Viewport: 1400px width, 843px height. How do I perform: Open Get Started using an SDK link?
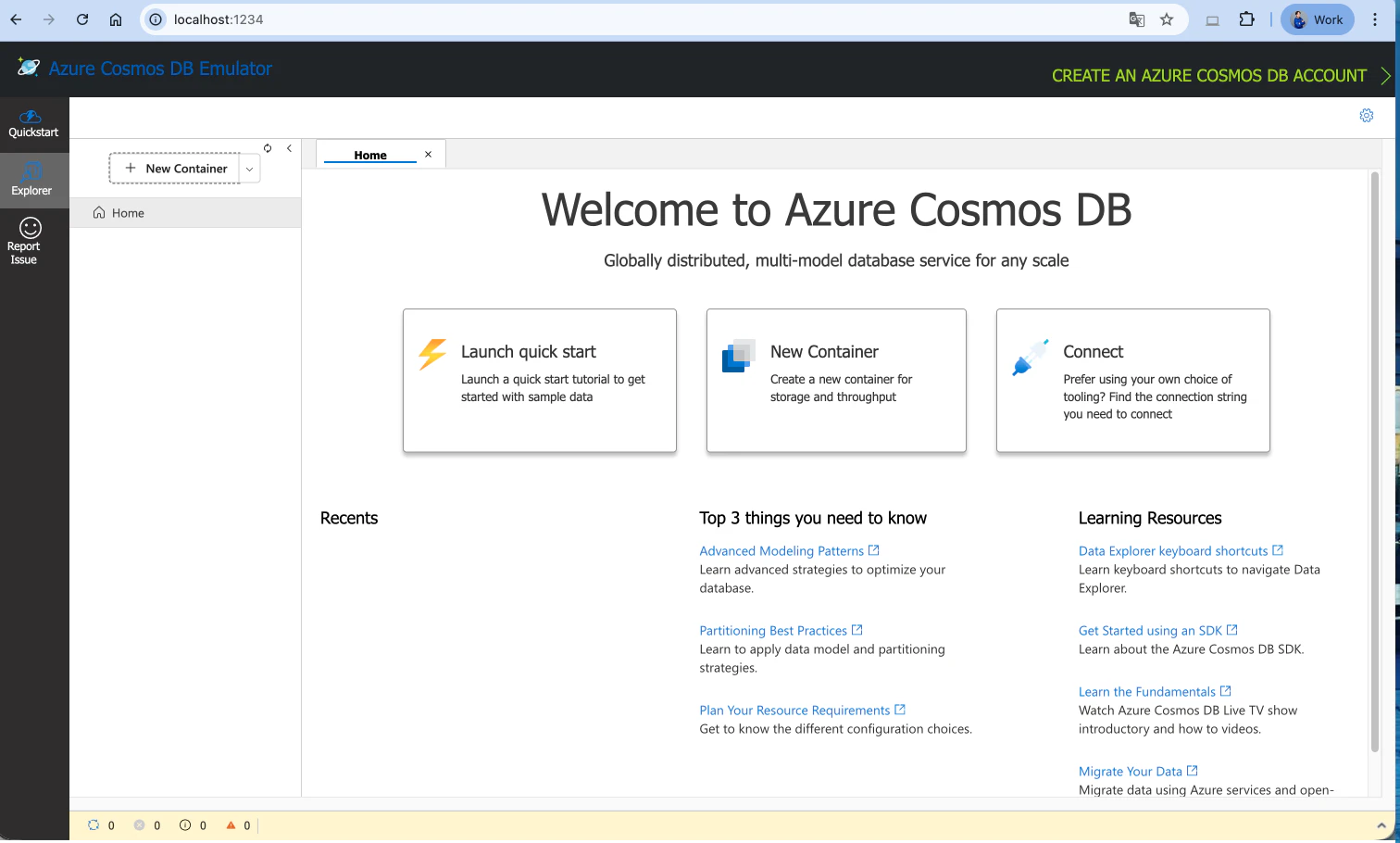tap(1157, 631)
